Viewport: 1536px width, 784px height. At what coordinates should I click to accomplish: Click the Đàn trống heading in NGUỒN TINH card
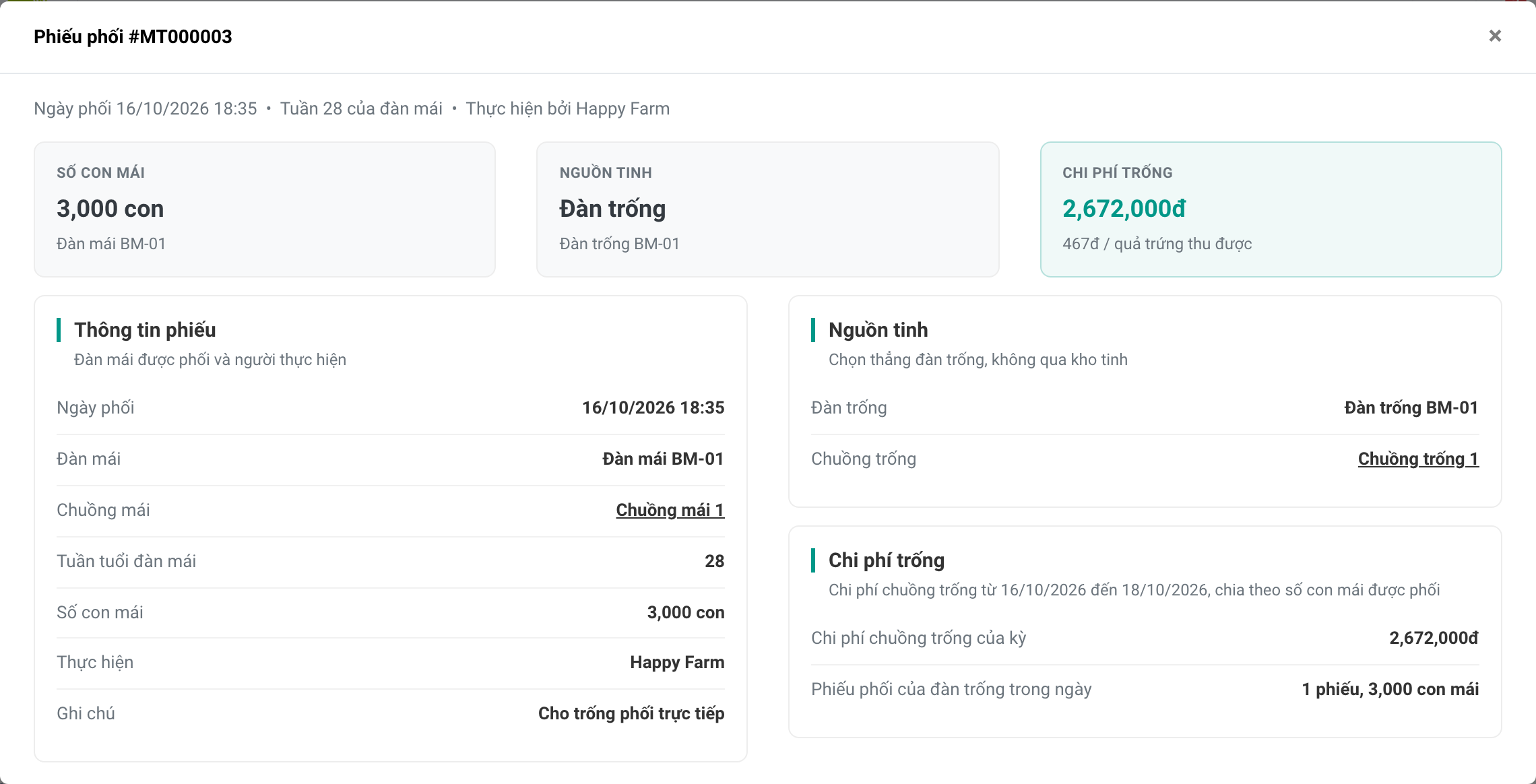612,209
